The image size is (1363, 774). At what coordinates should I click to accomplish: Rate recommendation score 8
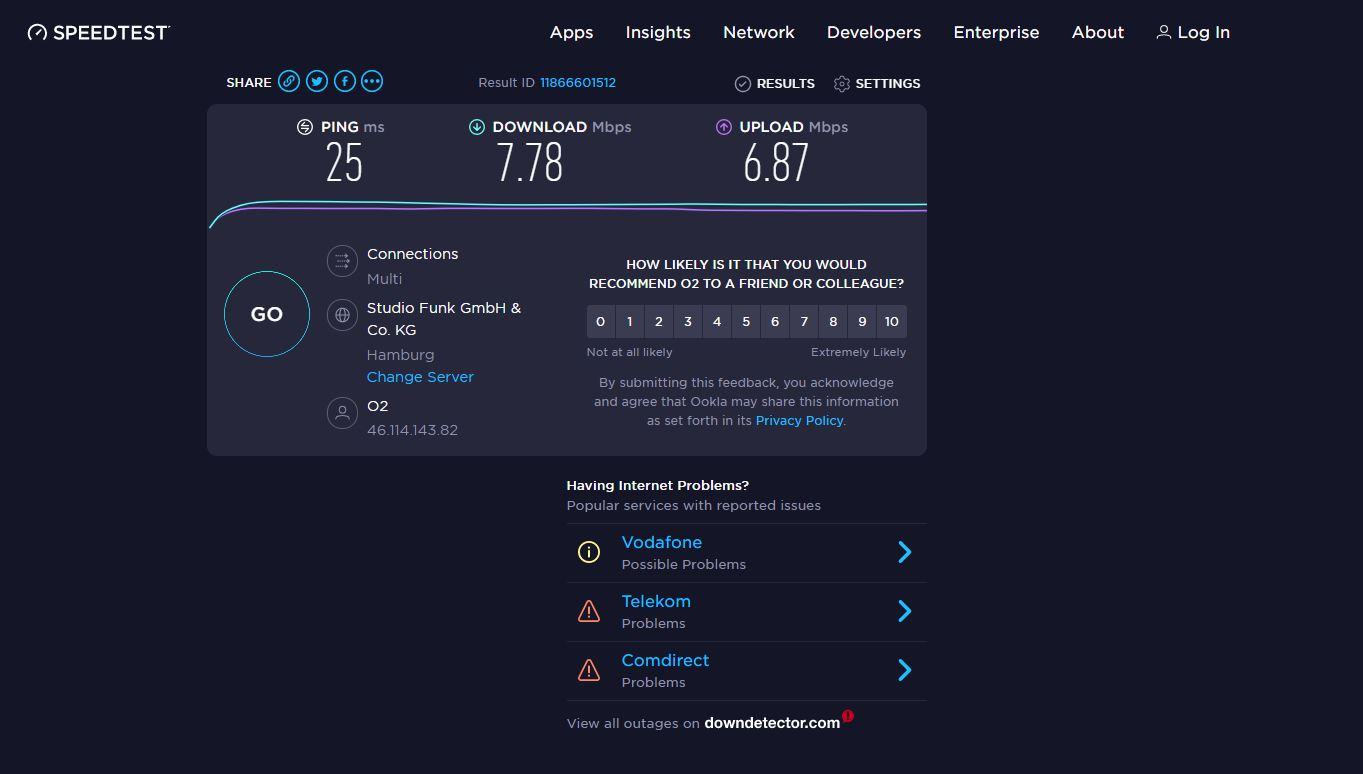point(832,322)
